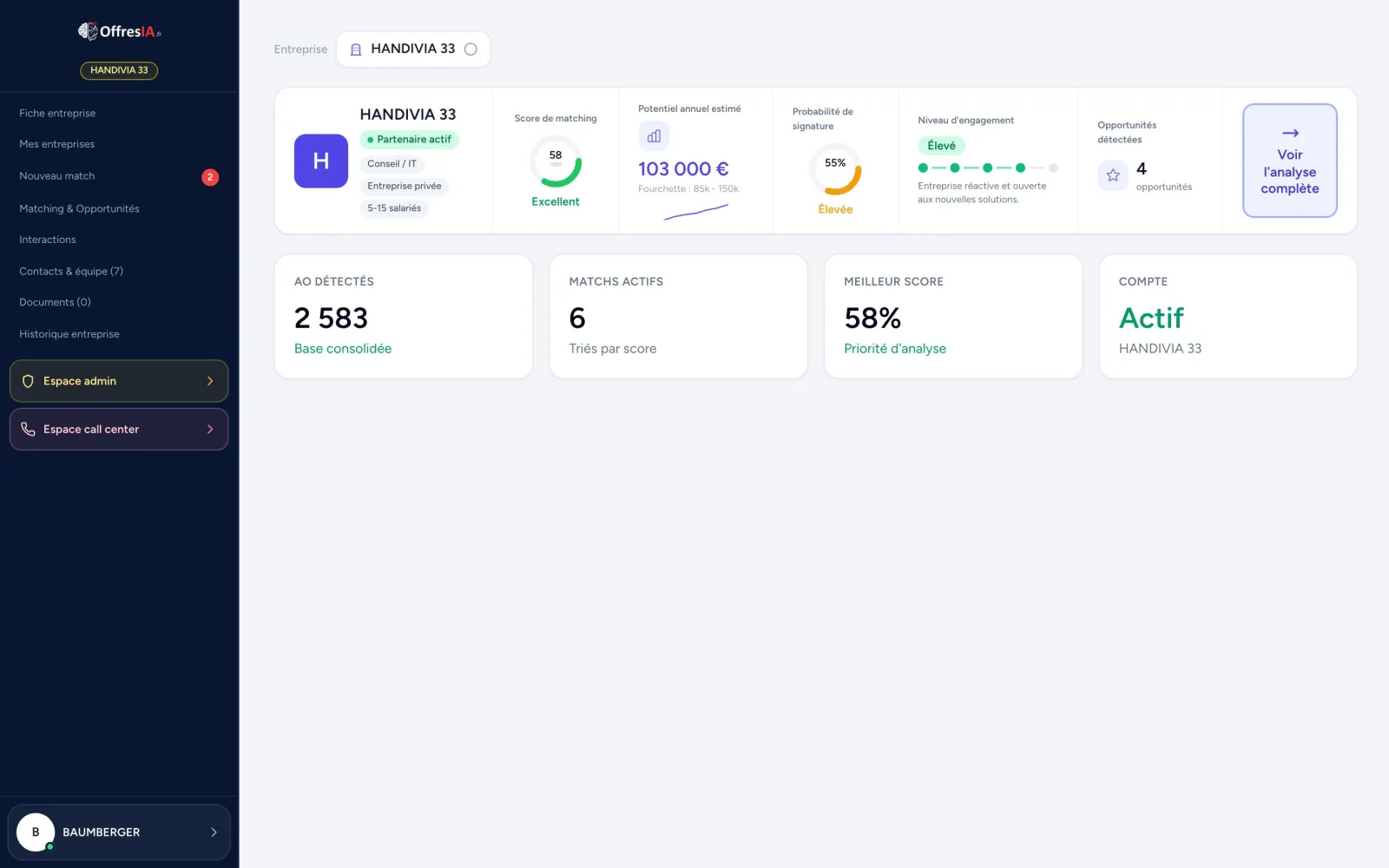
Task: Click Voir l'analyse complète button
Action: tap(1290, 161)
